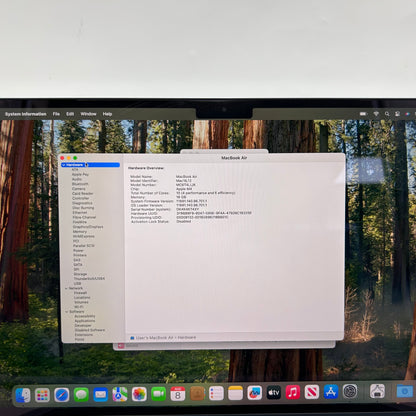Open Launchpad in the Dock
The height and width of the screenshot is (416, 416).
[x=42, y=395]
